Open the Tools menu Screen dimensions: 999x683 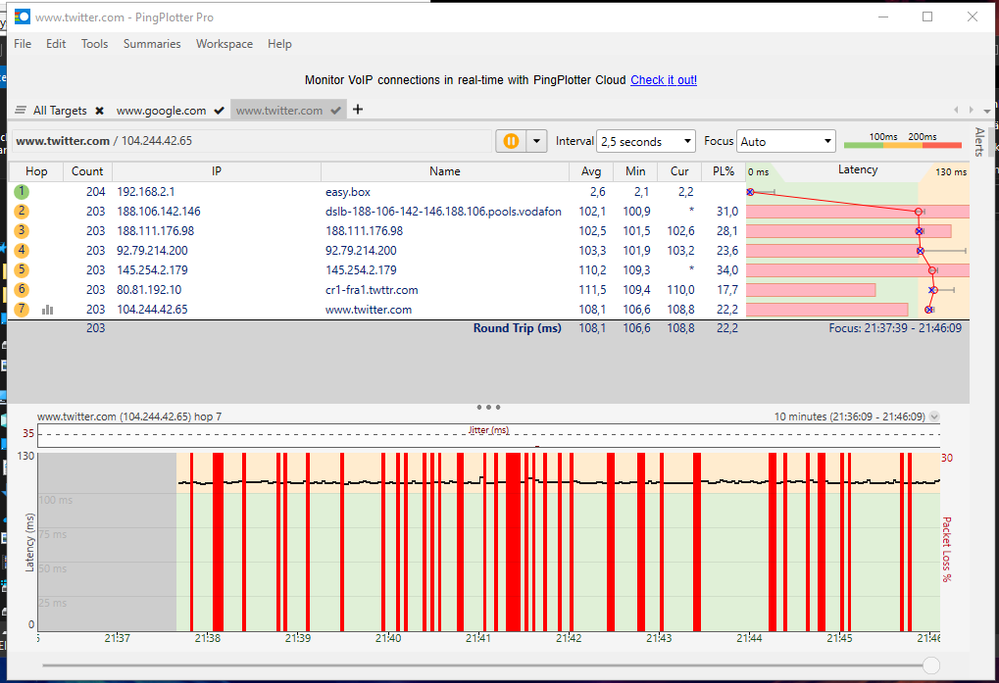tap(94, 43)
